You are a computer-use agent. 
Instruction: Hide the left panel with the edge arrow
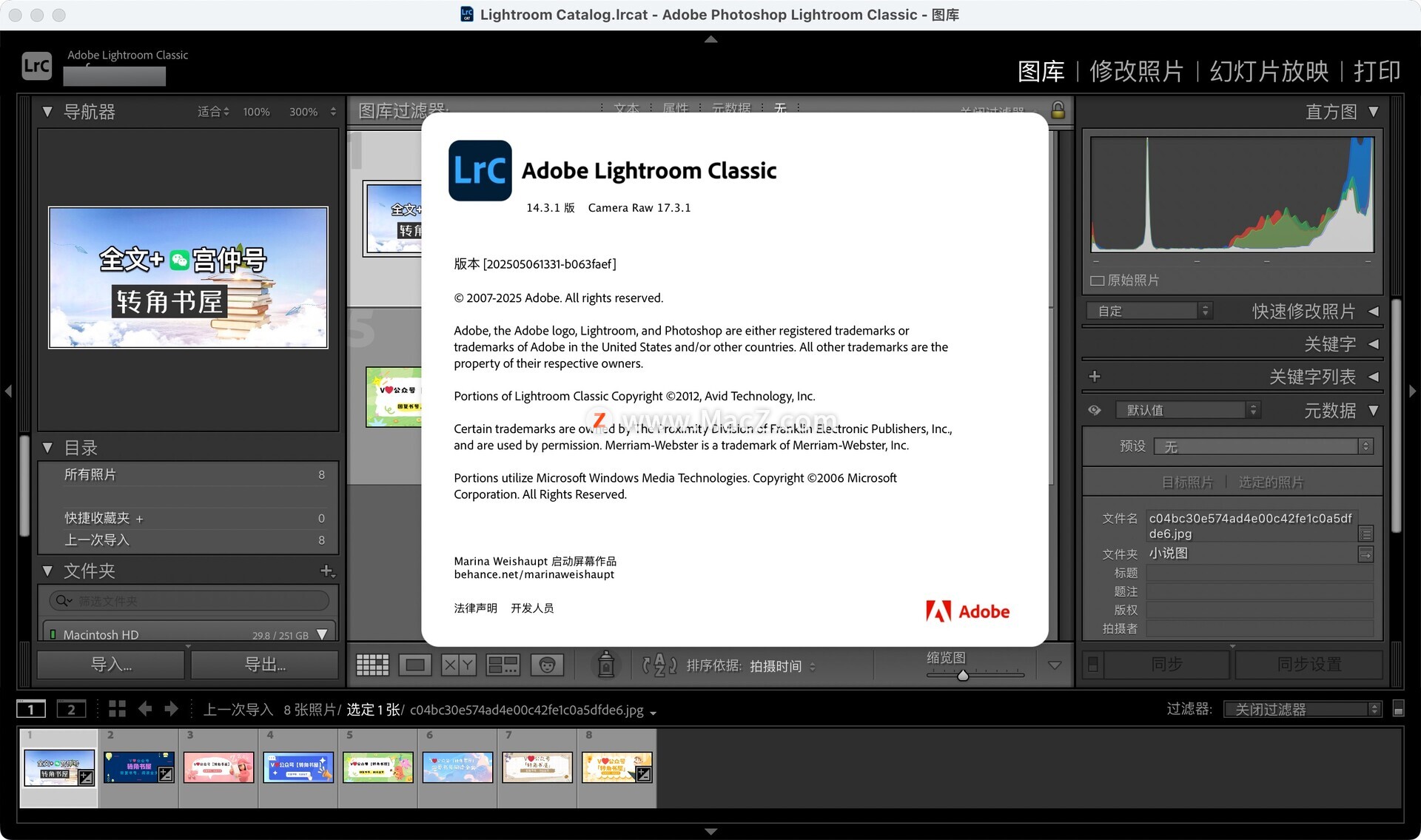(x=8, y=391)
